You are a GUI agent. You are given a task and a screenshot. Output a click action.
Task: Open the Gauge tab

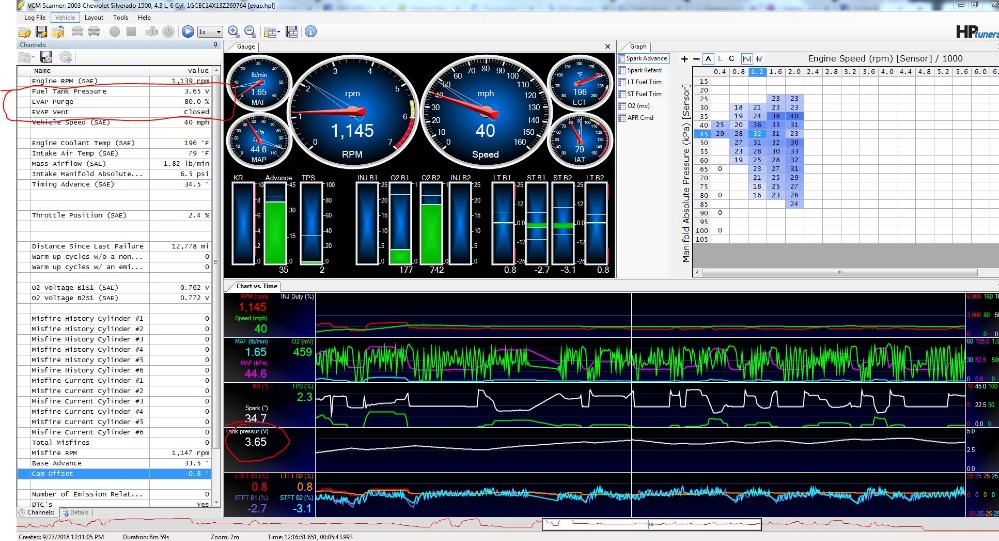click(246, 46)
